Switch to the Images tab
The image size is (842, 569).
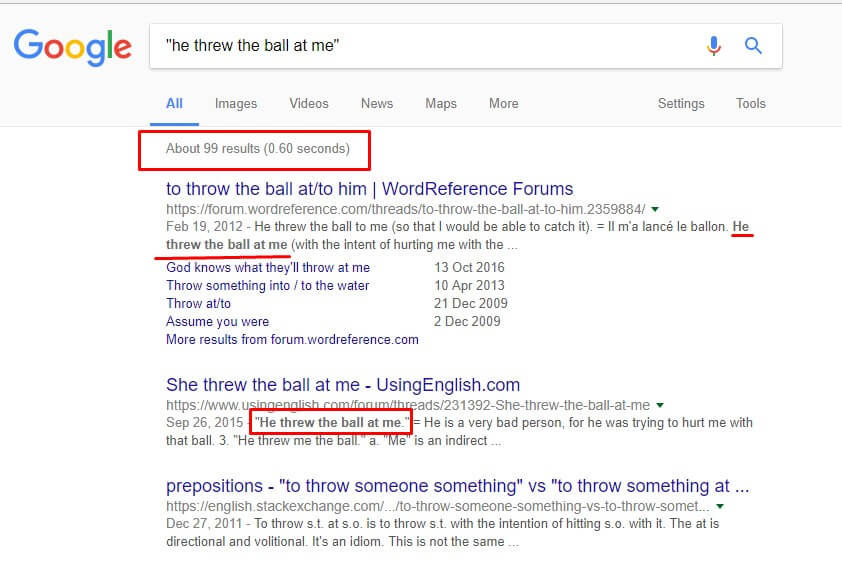tap(236, 104)
